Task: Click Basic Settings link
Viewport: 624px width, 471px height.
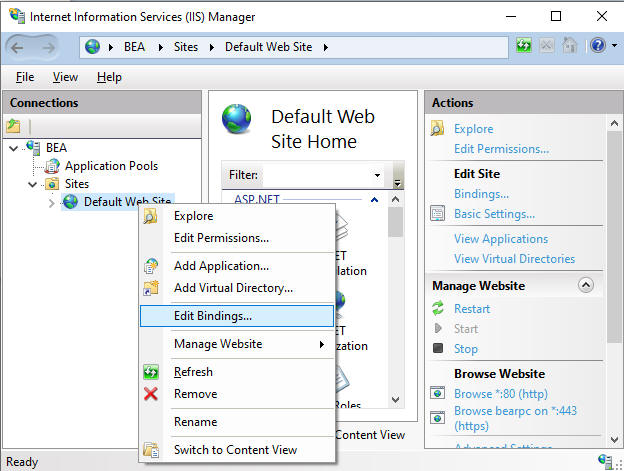Action: pos(494,214)
